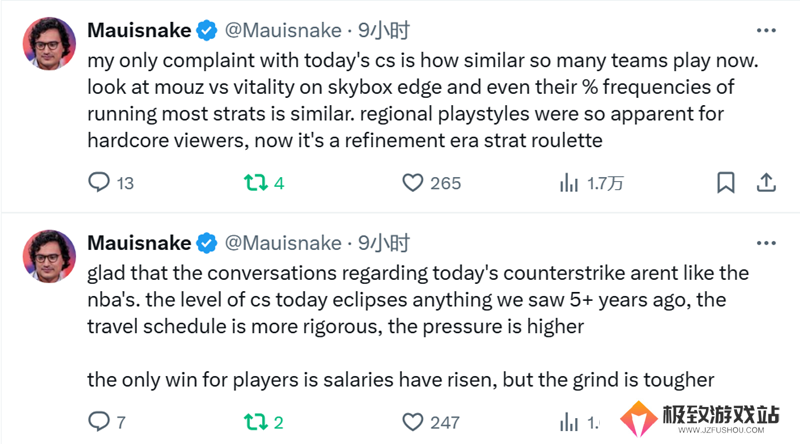800x444 pixels.
Task: Reply to the tweet about NBA conversations
Action: point(106,422)
